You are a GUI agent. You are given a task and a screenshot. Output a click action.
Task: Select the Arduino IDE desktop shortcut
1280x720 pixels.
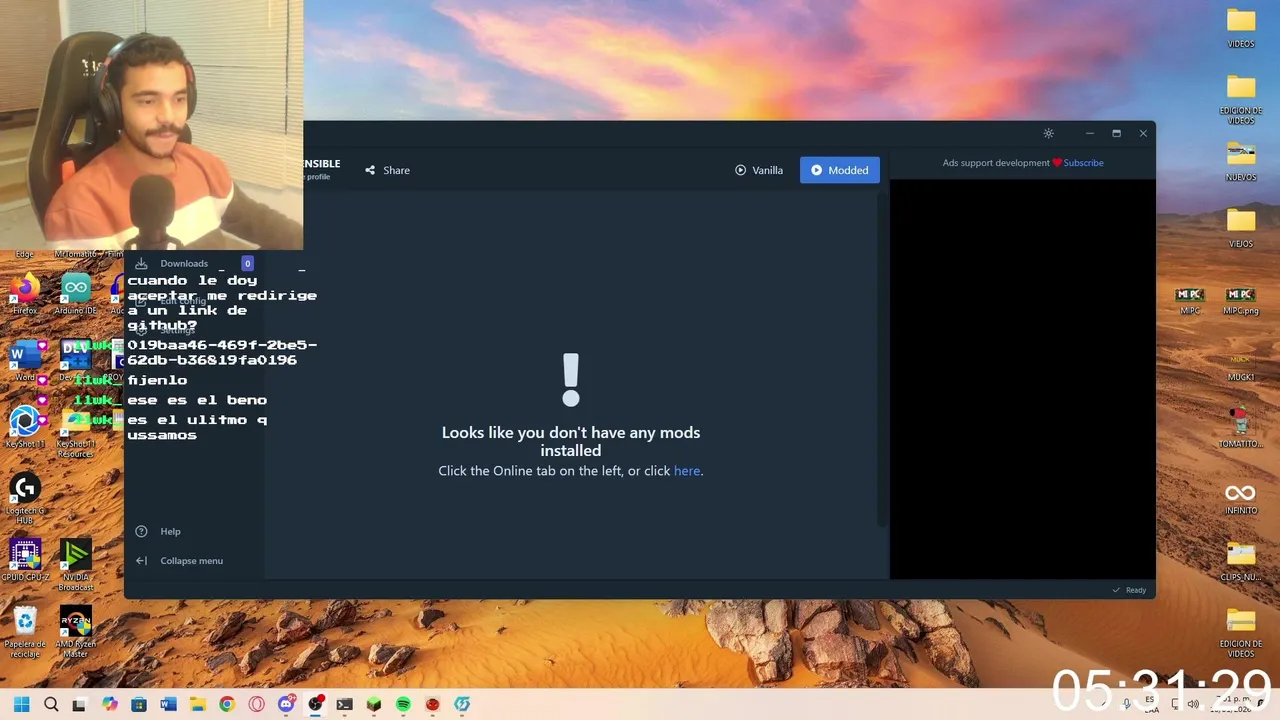(x=76, y=294)
